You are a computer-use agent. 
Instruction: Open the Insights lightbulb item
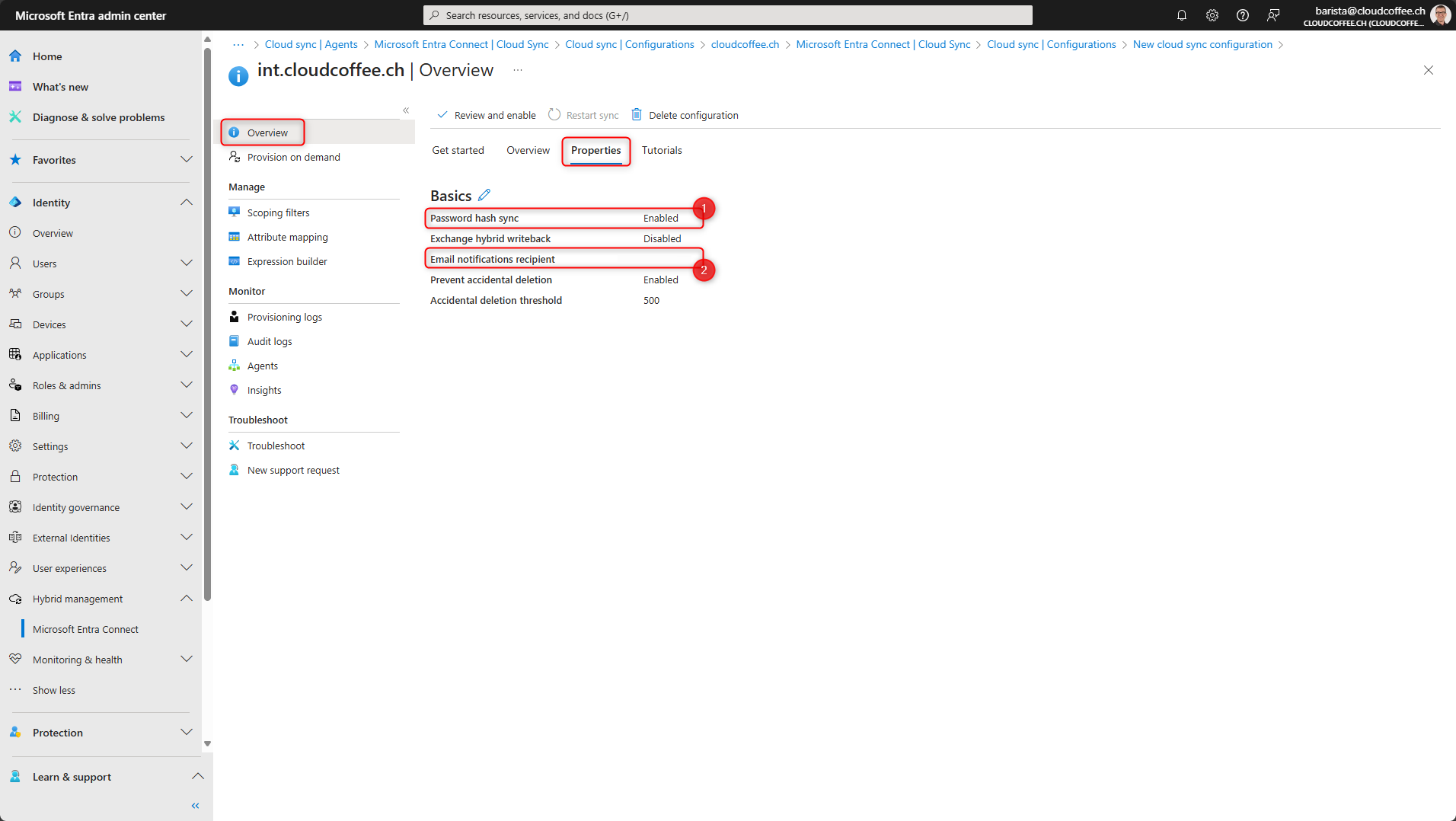pos(263,390)
